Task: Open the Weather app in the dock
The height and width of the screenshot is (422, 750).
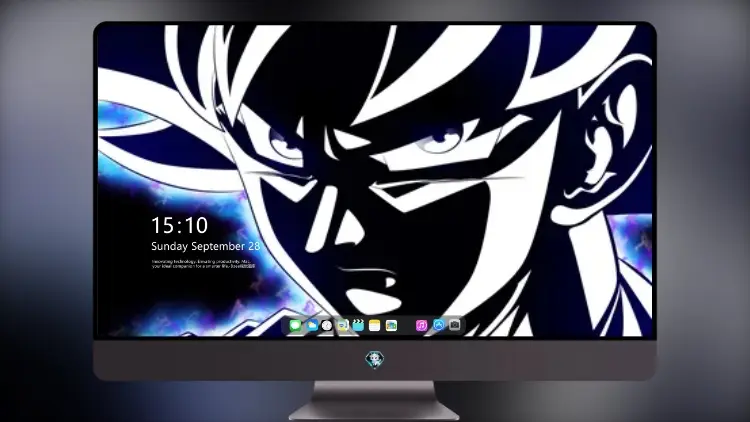Action: (312, 326)
